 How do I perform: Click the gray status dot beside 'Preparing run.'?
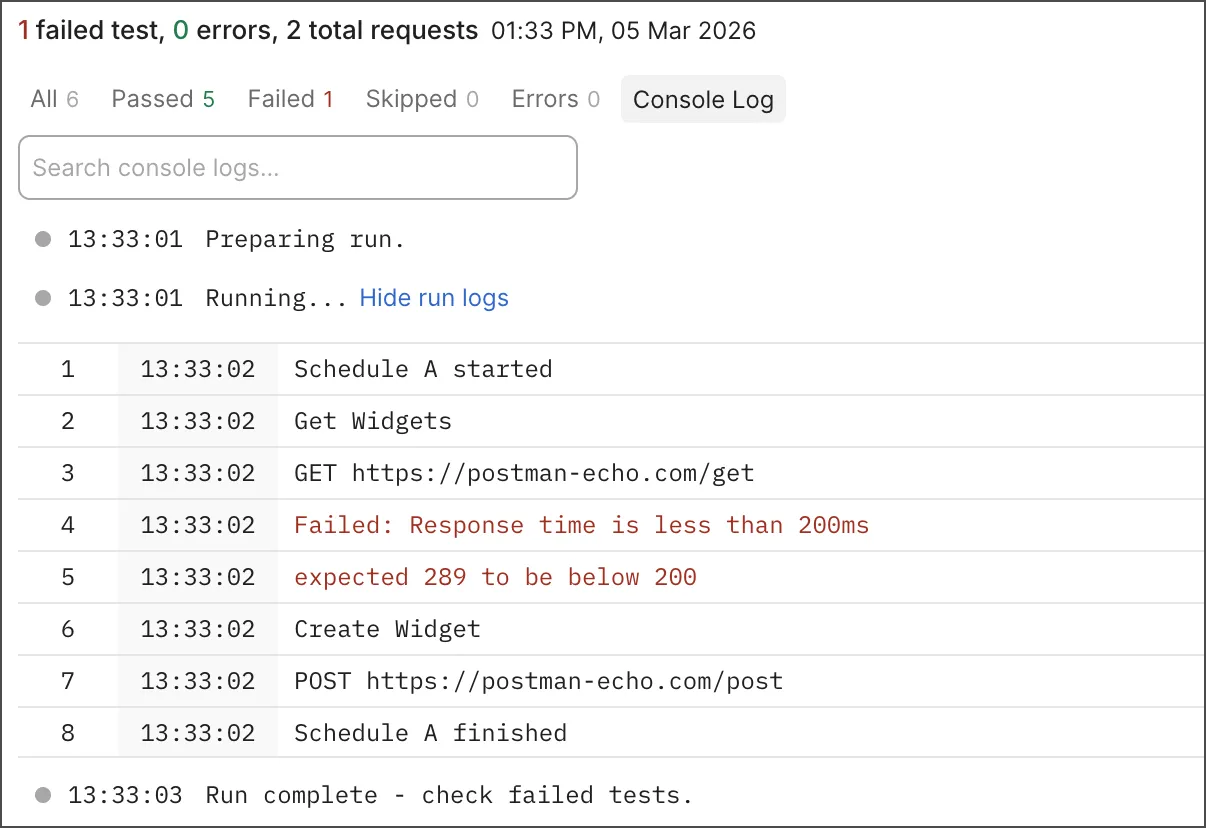[42, 239]
